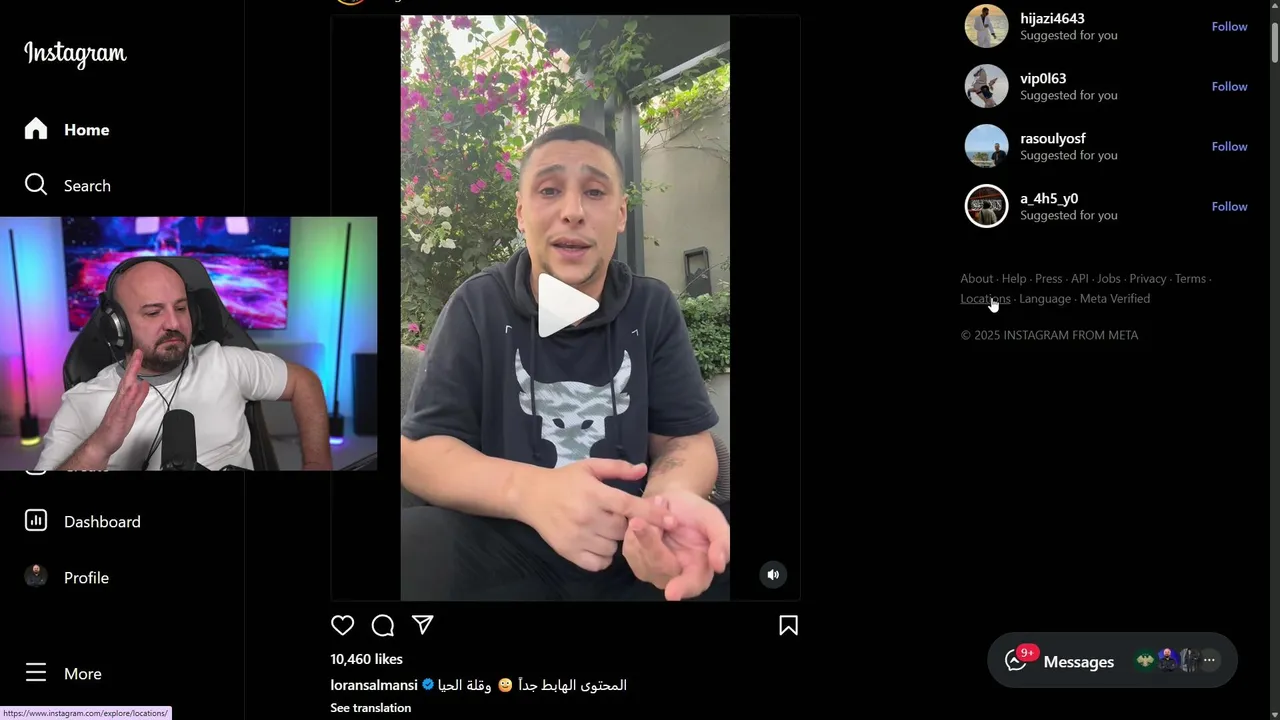
Task: Expand the More hamburger menu
Action: point(36,673)
